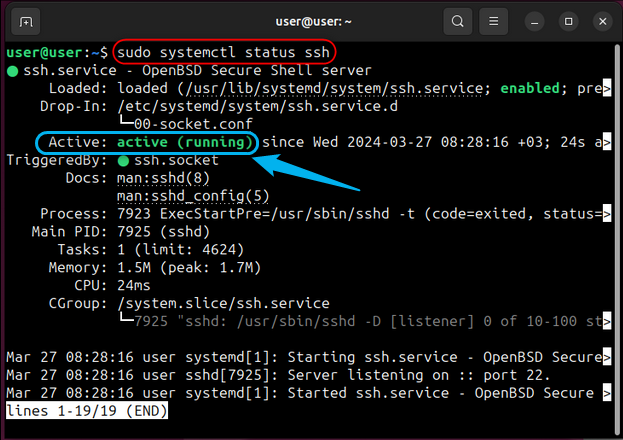
Task: Click the man:sshd_config(5) docs reference
Action: (192, 196)
